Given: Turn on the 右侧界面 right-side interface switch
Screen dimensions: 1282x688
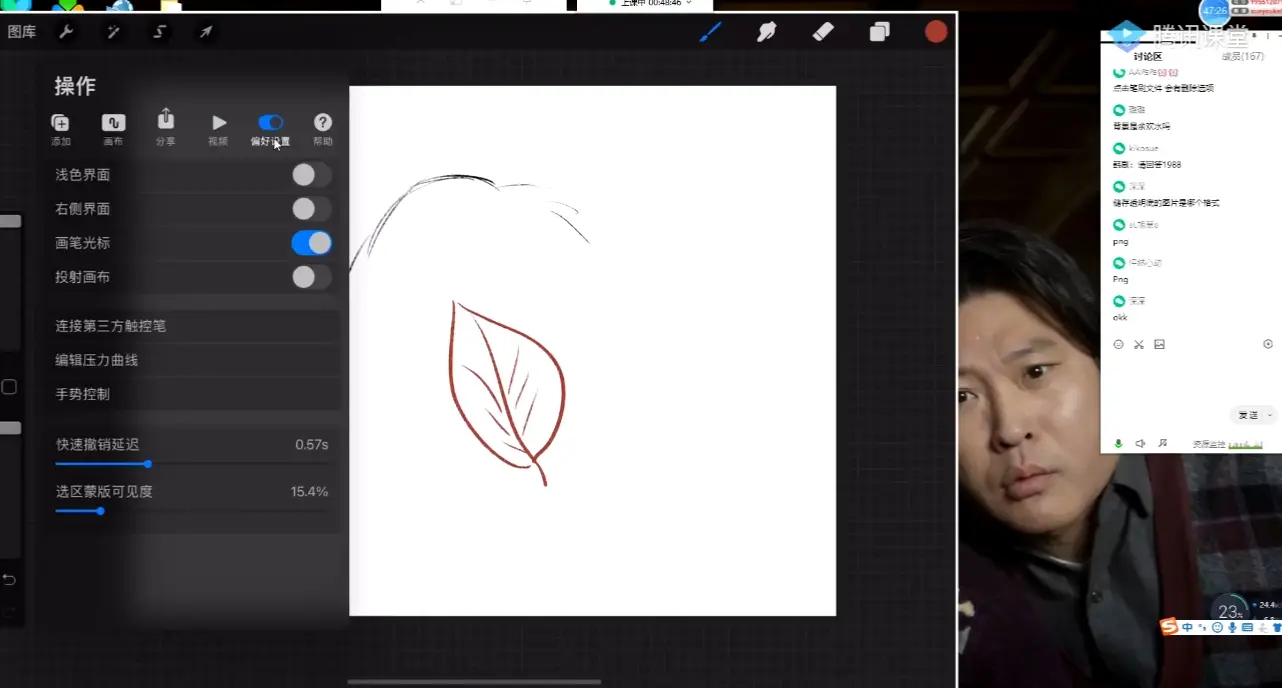Looking at the screenshot, I should point(310,208).
